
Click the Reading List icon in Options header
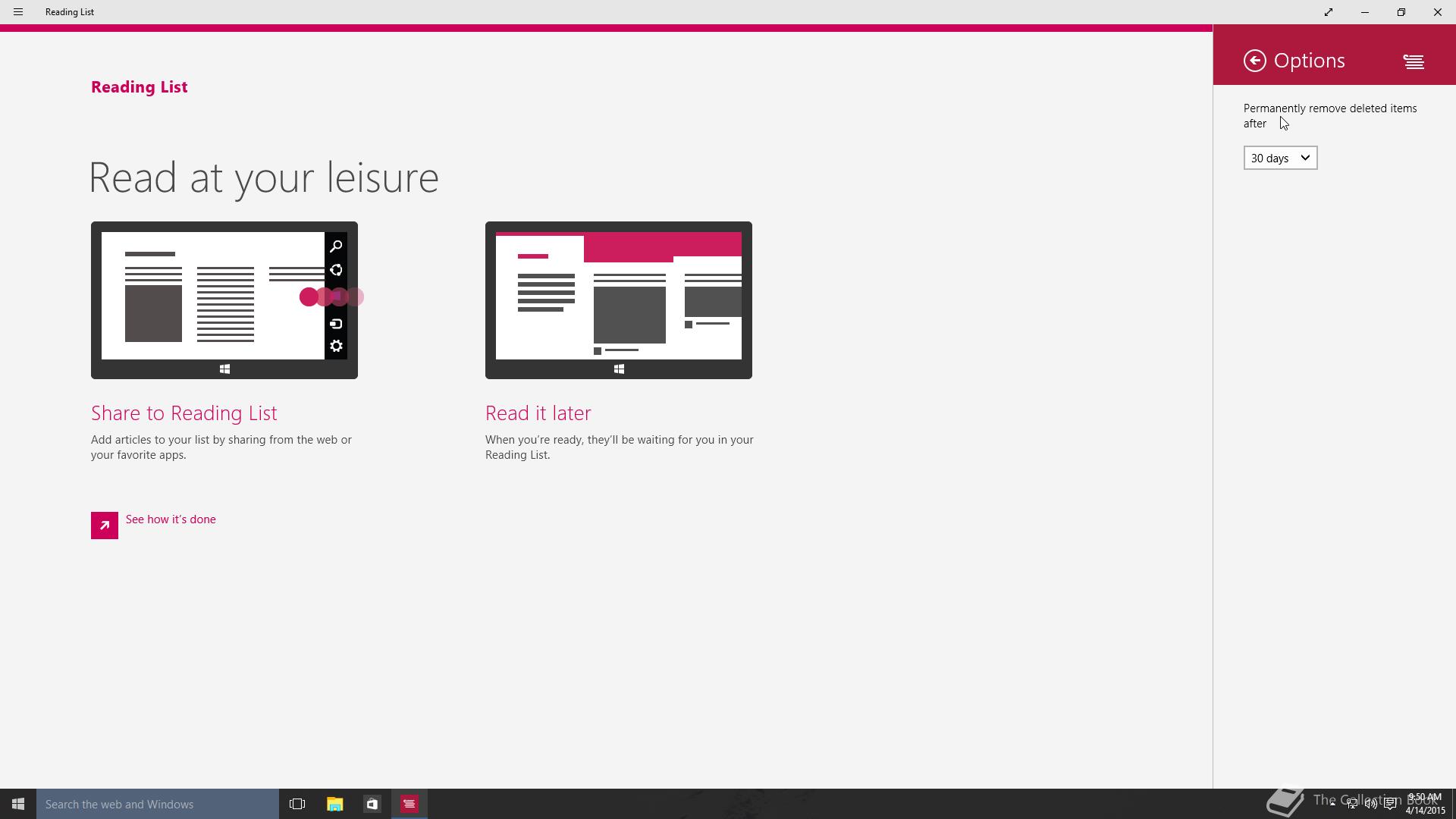point(1414,61)
